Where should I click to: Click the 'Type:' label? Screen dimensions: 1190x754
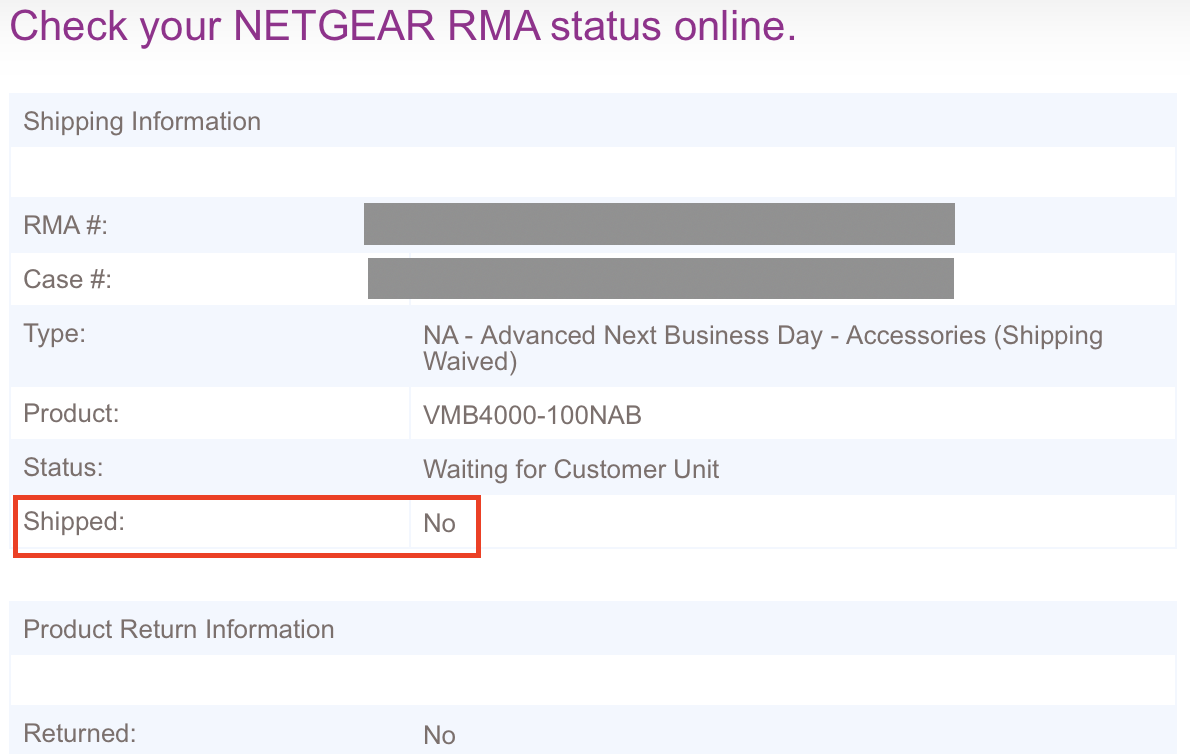[55, 334]
